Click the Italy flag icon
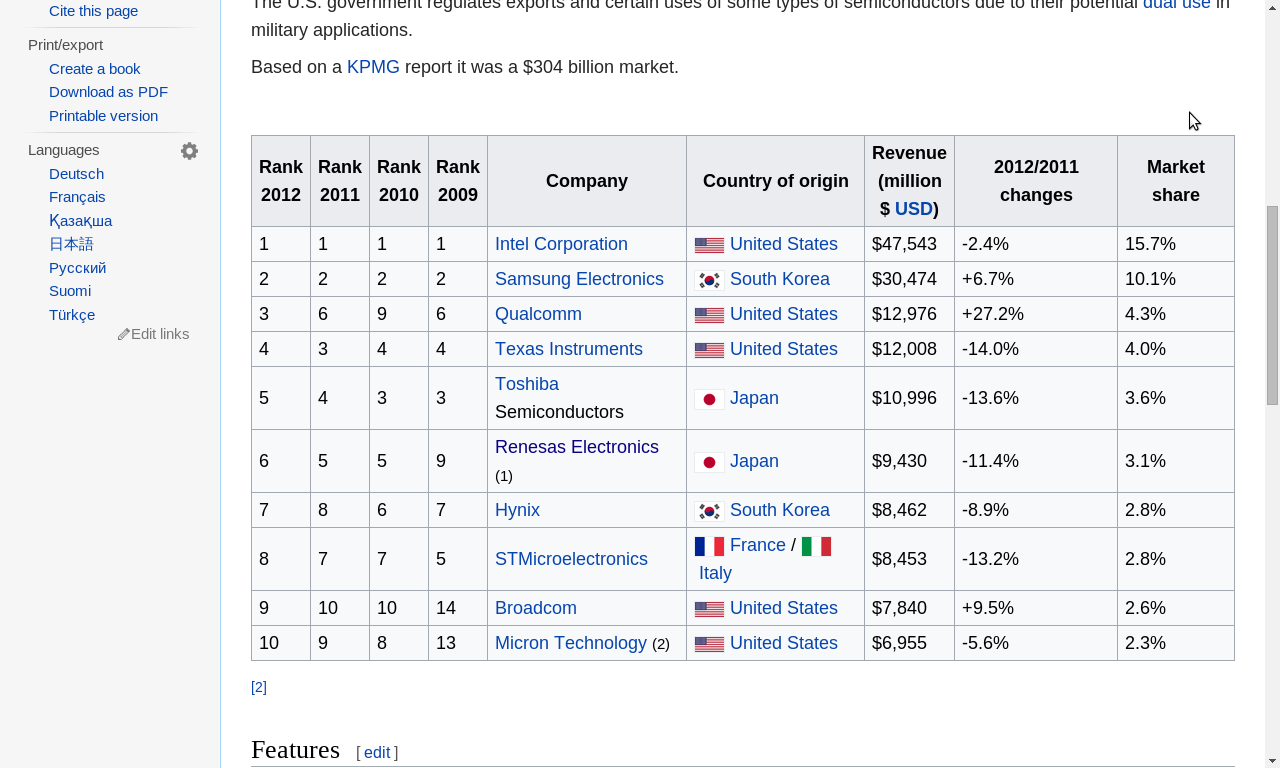Image resolution: width=1280 pixels, height=768 pixels. click(x=816, y=546)
